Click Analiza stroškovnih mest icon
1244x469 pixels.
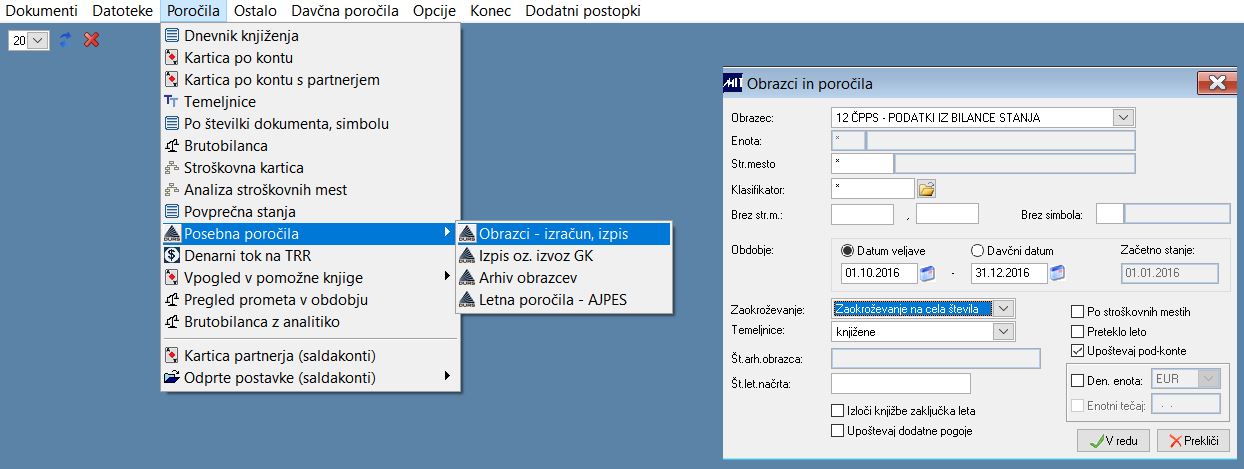[x=171, y=190]
